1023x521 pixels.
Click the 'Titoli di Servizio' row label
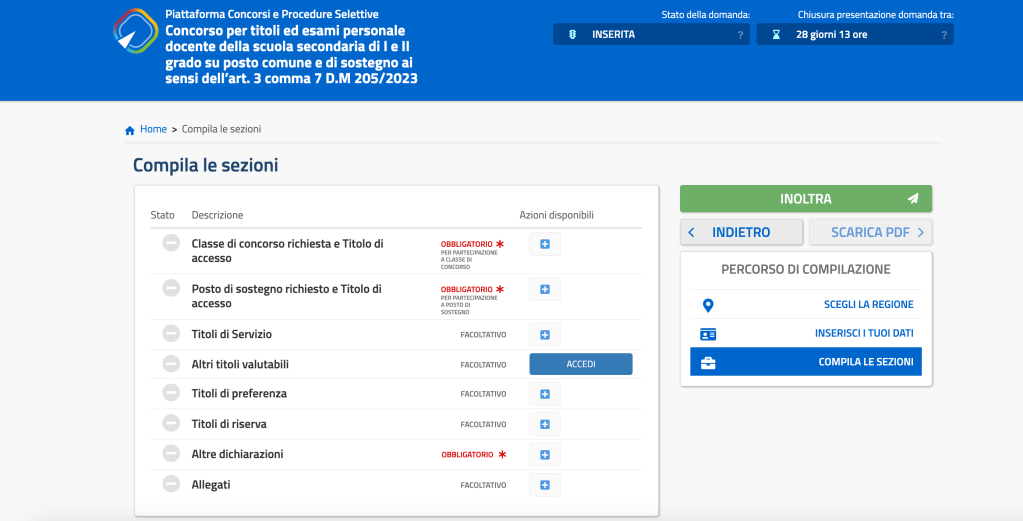pyautogui.click(x=232, y=334)
